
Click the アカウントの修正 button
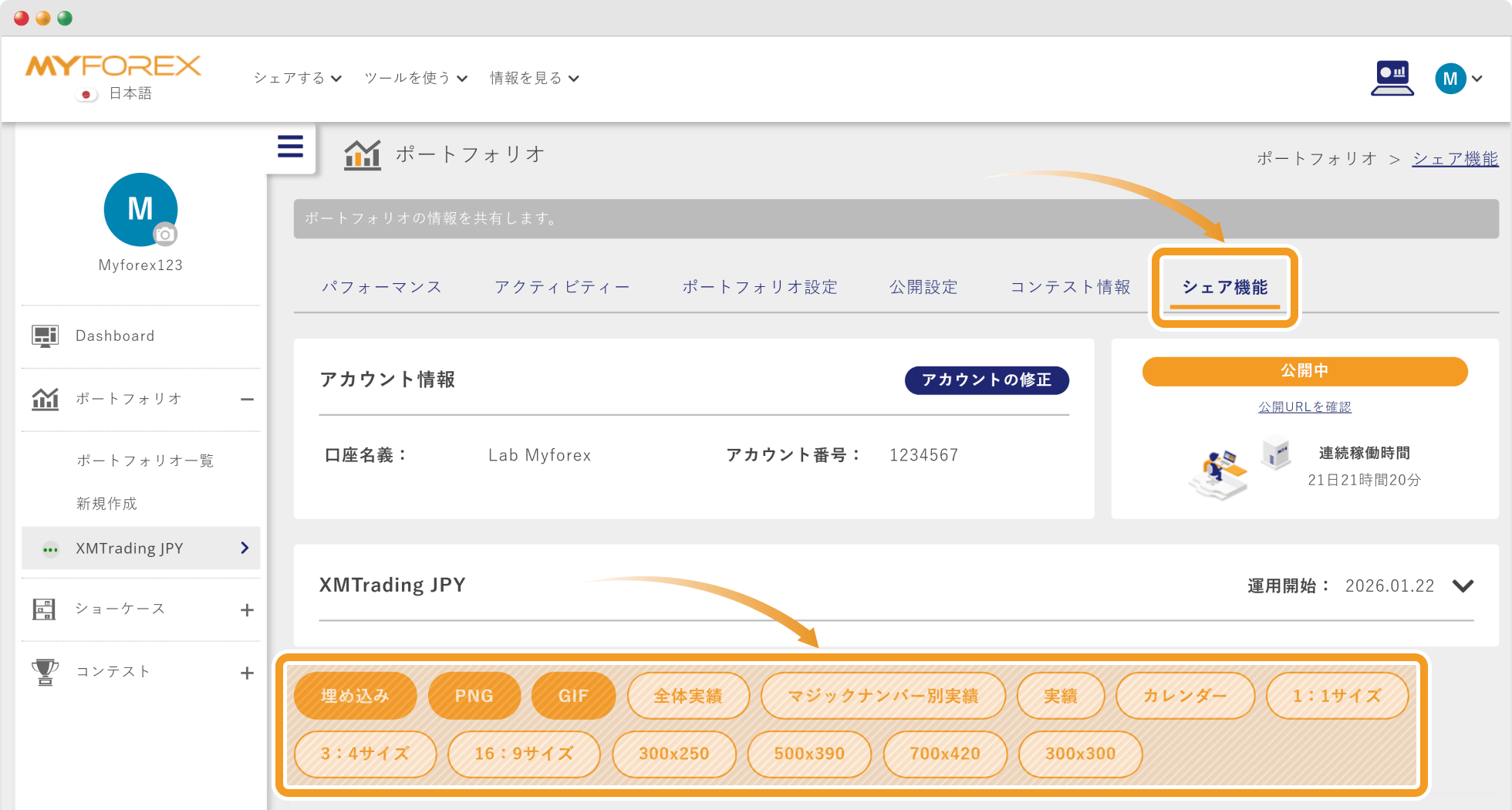click(987, 380)
